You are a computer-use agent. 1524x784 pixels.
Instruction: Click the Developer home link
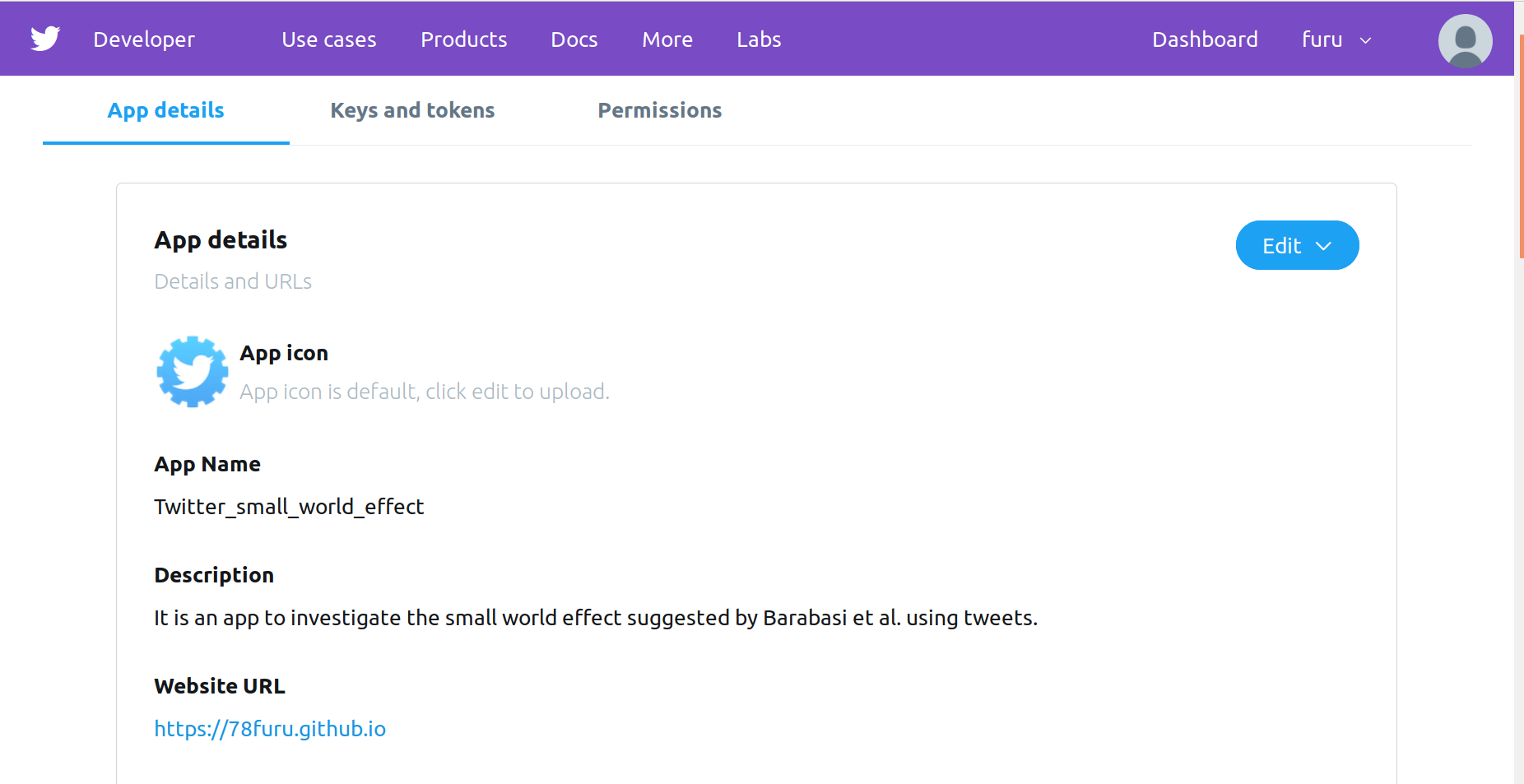[144, 39]
